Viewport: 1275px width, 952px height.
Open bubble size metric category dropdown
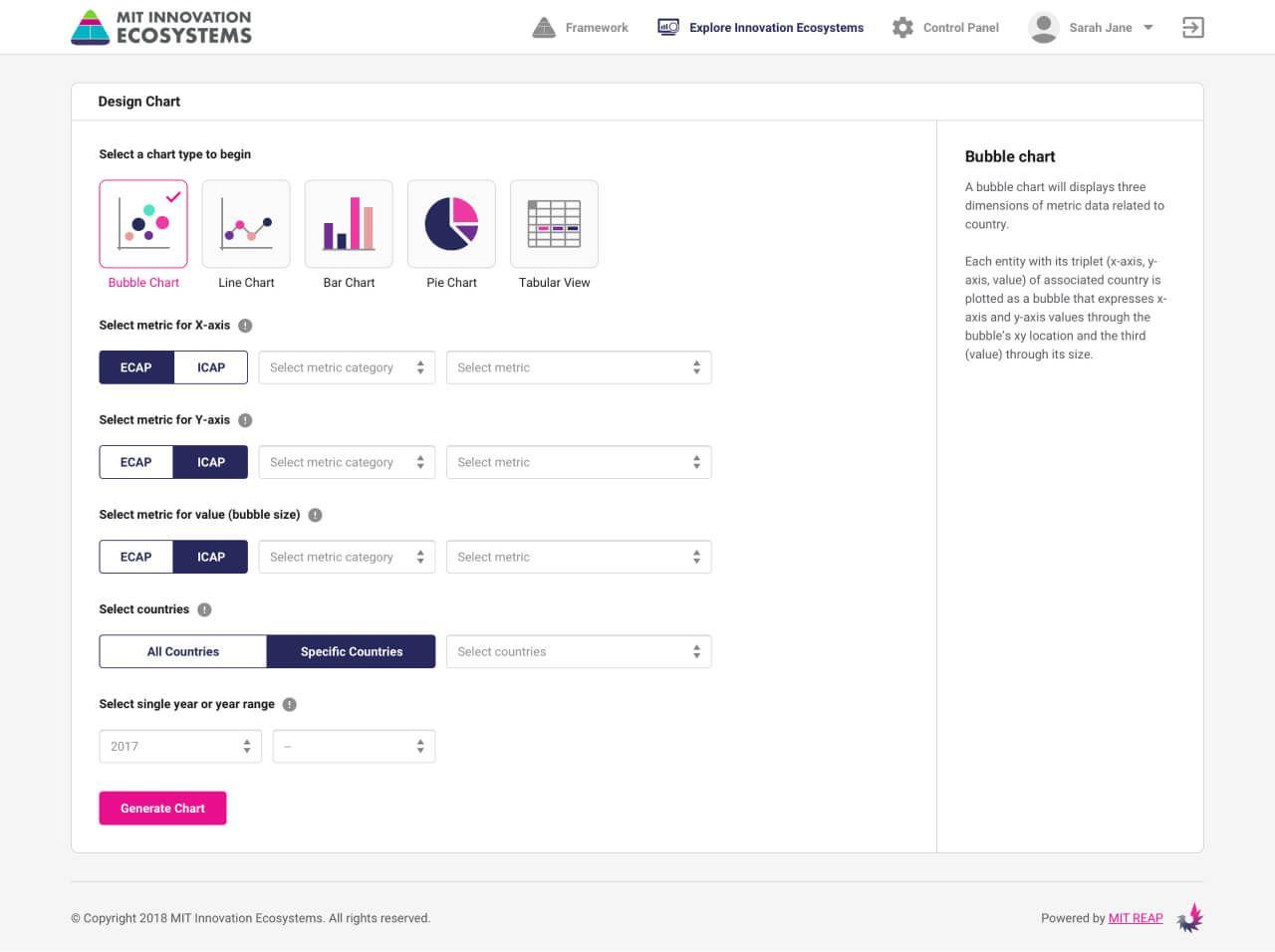(x=347, y=557)
